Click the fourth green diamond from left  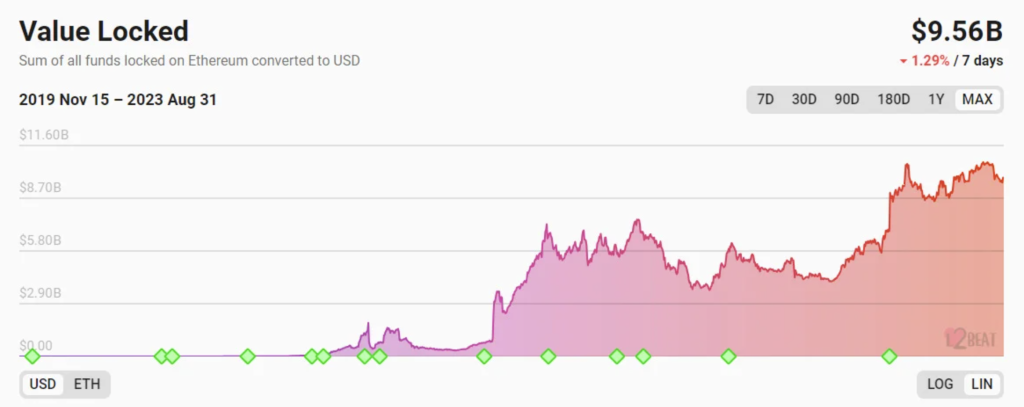(248, 356)
